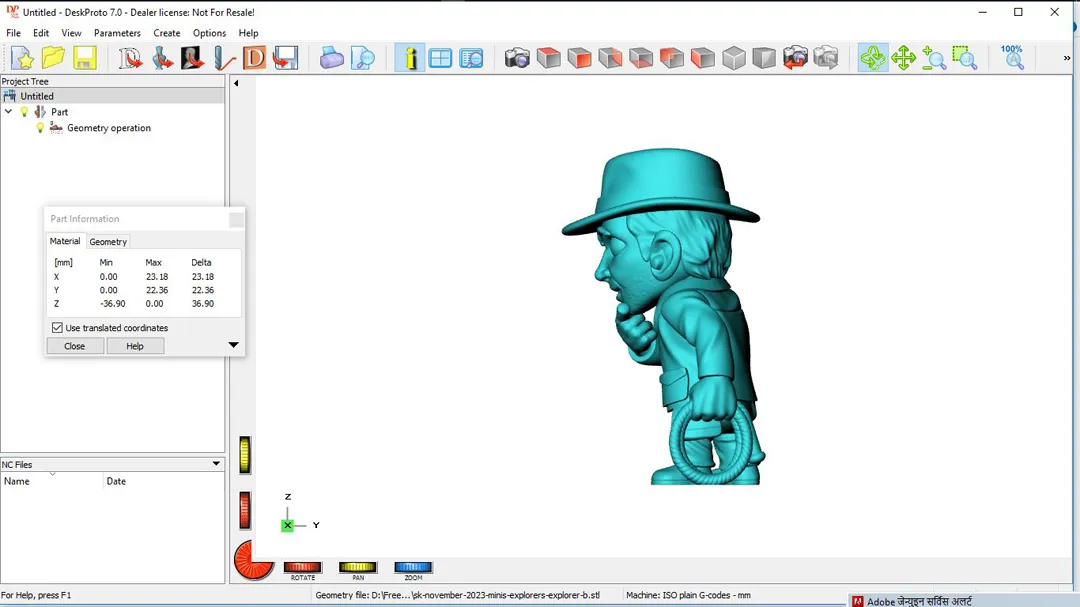This screenshot has height=607, width=1080.
Task: Switch to the Geometry tab
Action: 108,242
